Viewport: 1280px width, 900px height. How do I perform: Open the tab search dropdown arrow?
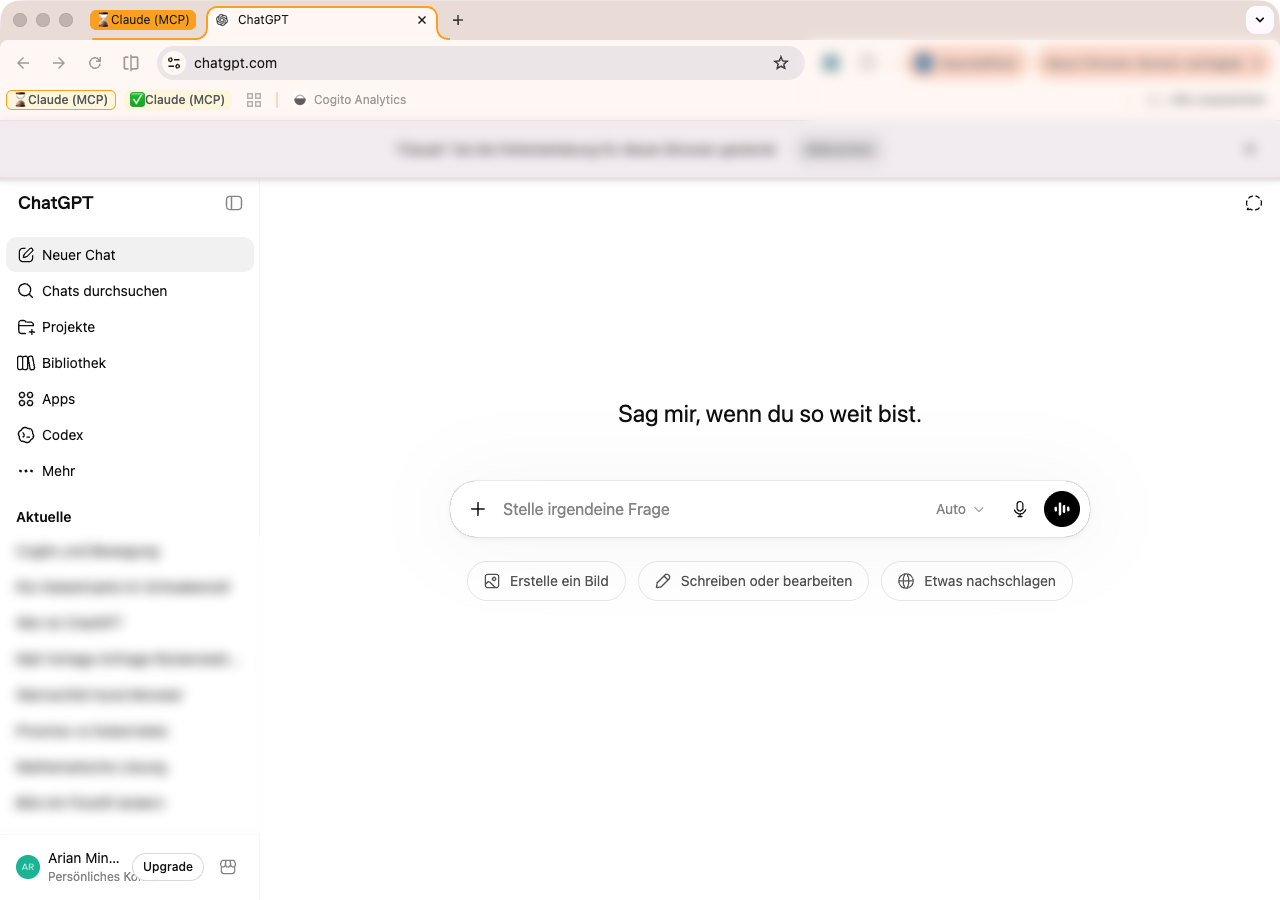tap(1258, 20)
